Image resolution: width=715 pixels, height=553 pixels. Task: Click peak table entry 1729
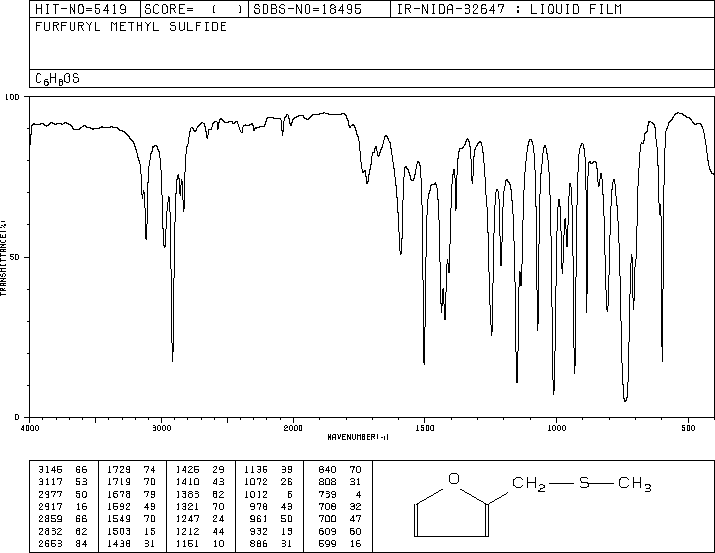click(x=119, y=470)
